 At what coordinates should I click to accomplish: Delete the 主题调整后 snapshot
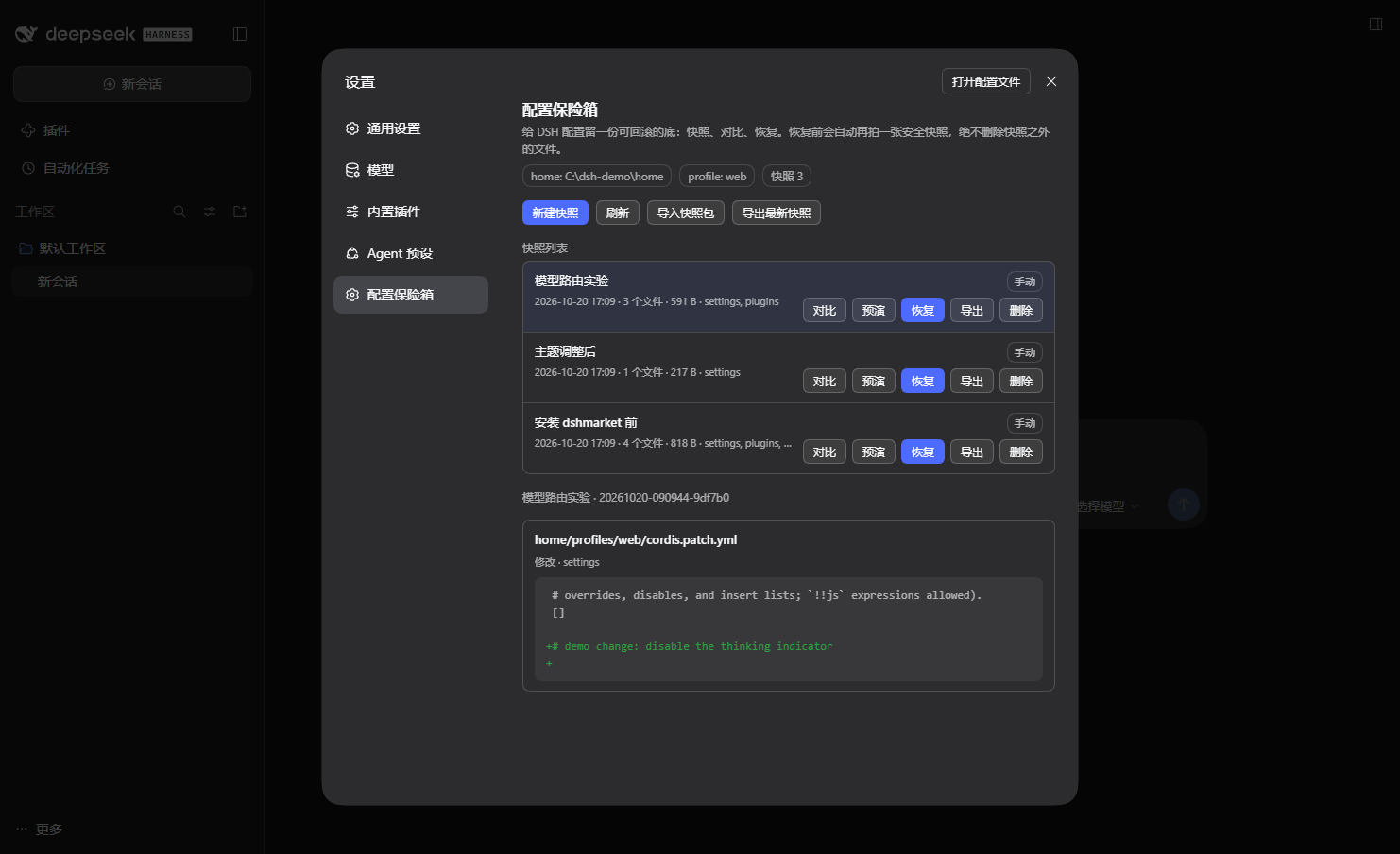[1021, 381]
